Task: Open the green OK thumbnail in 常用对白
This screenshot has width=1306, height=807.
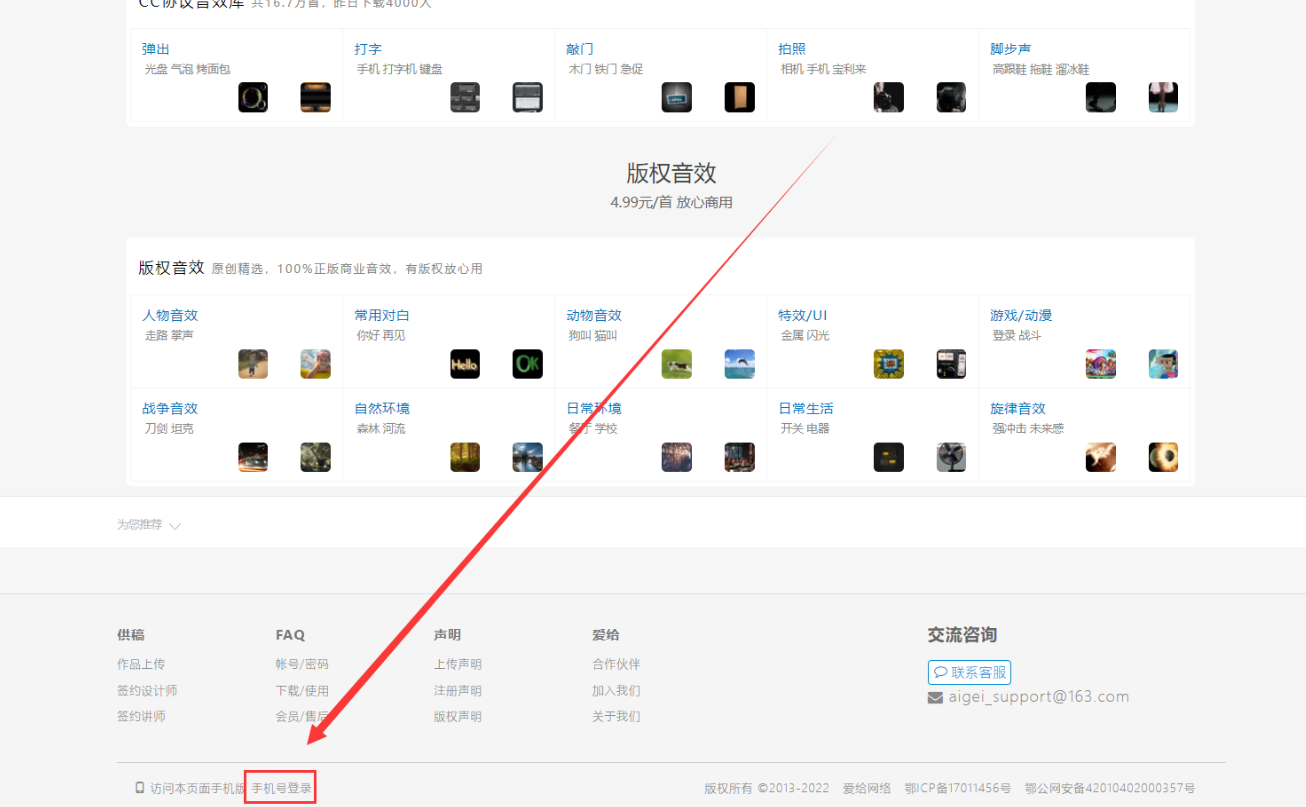Action: (528, 364)
